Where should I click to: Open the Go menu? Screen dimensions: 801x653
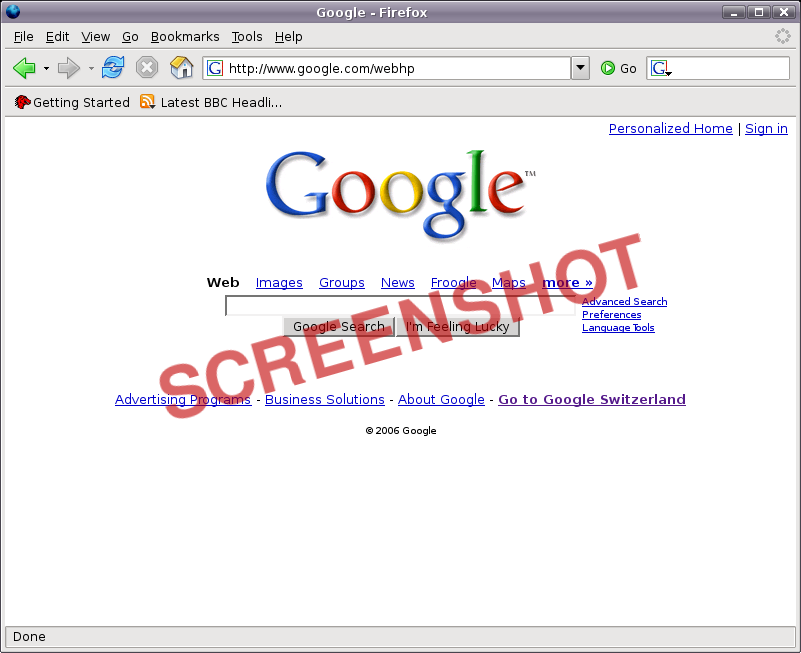pos(130,37)
